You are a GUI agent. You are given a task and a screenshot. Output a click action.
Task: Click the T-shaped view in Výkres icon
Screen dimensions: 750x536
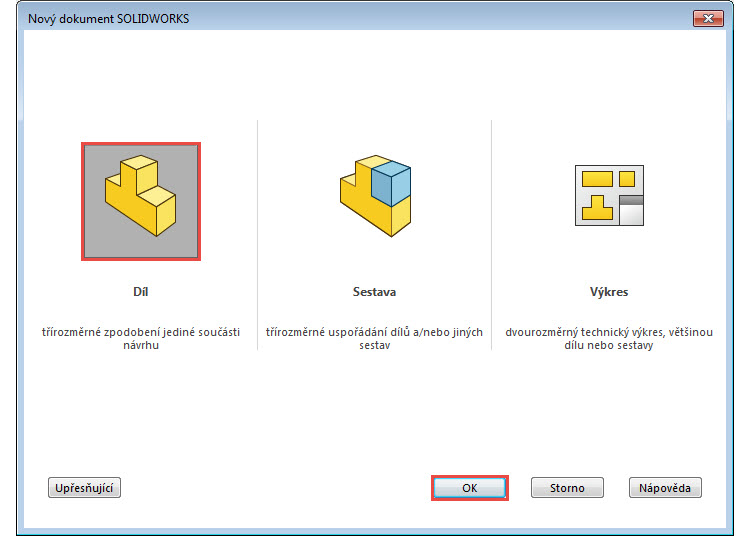(598, 207)
